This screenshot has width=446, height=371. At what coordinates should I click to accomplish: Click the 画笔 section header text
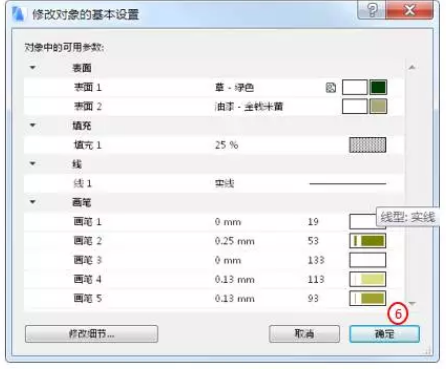pos(82,202)
